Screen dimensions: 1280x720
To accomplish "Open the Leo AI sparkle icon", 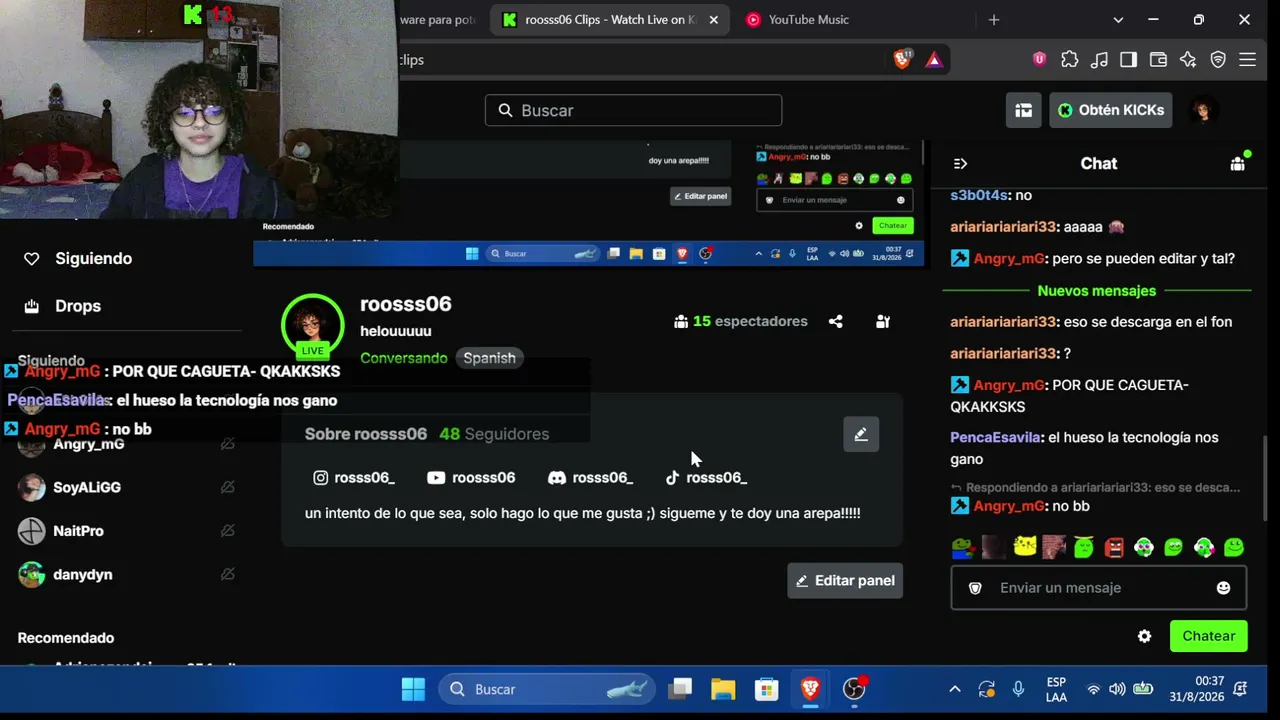I will pyautogui.click(x=1188, y=60).
